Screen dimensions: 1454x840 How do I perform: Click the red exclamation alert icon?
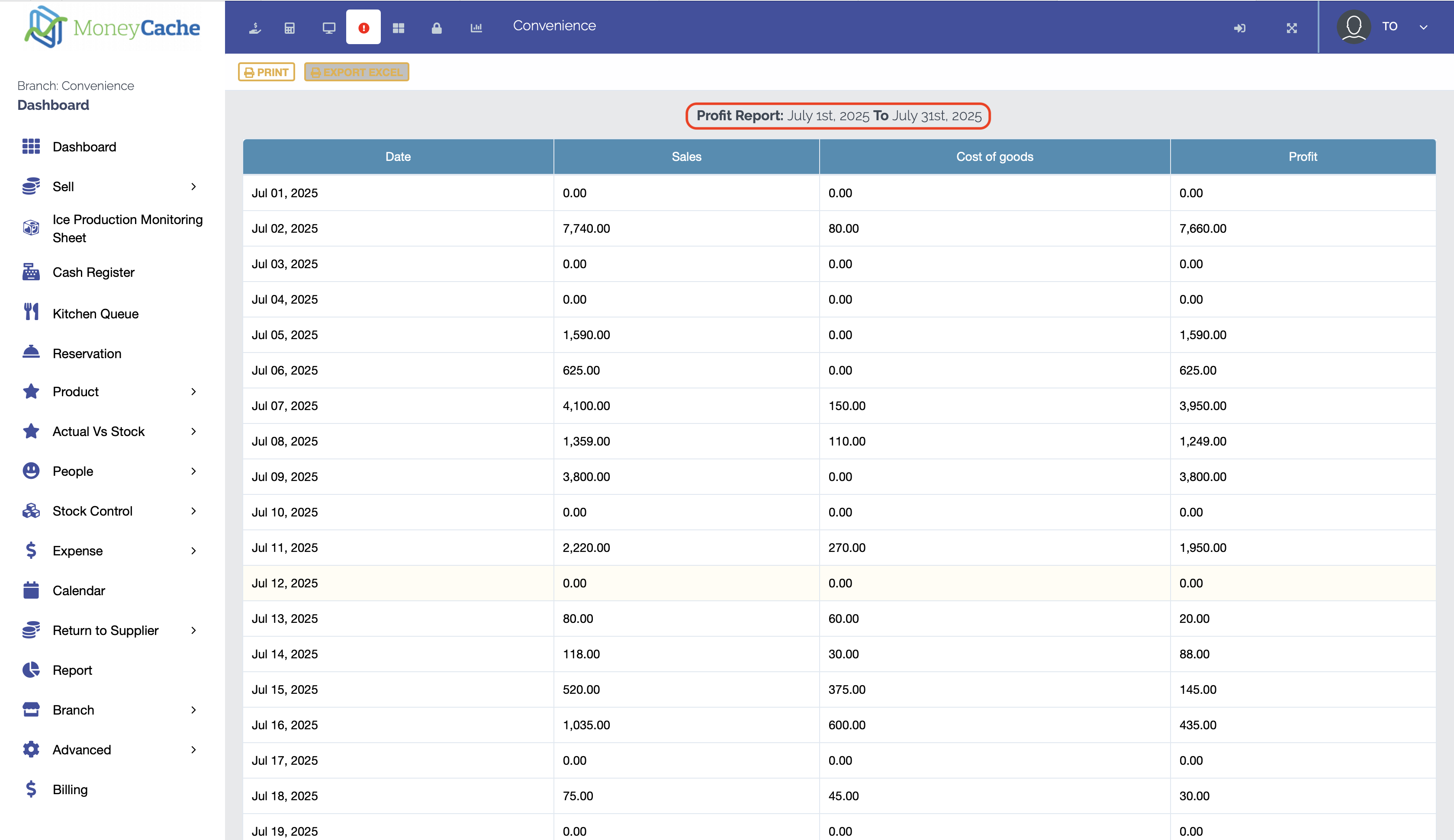click(x=363, y=28)
